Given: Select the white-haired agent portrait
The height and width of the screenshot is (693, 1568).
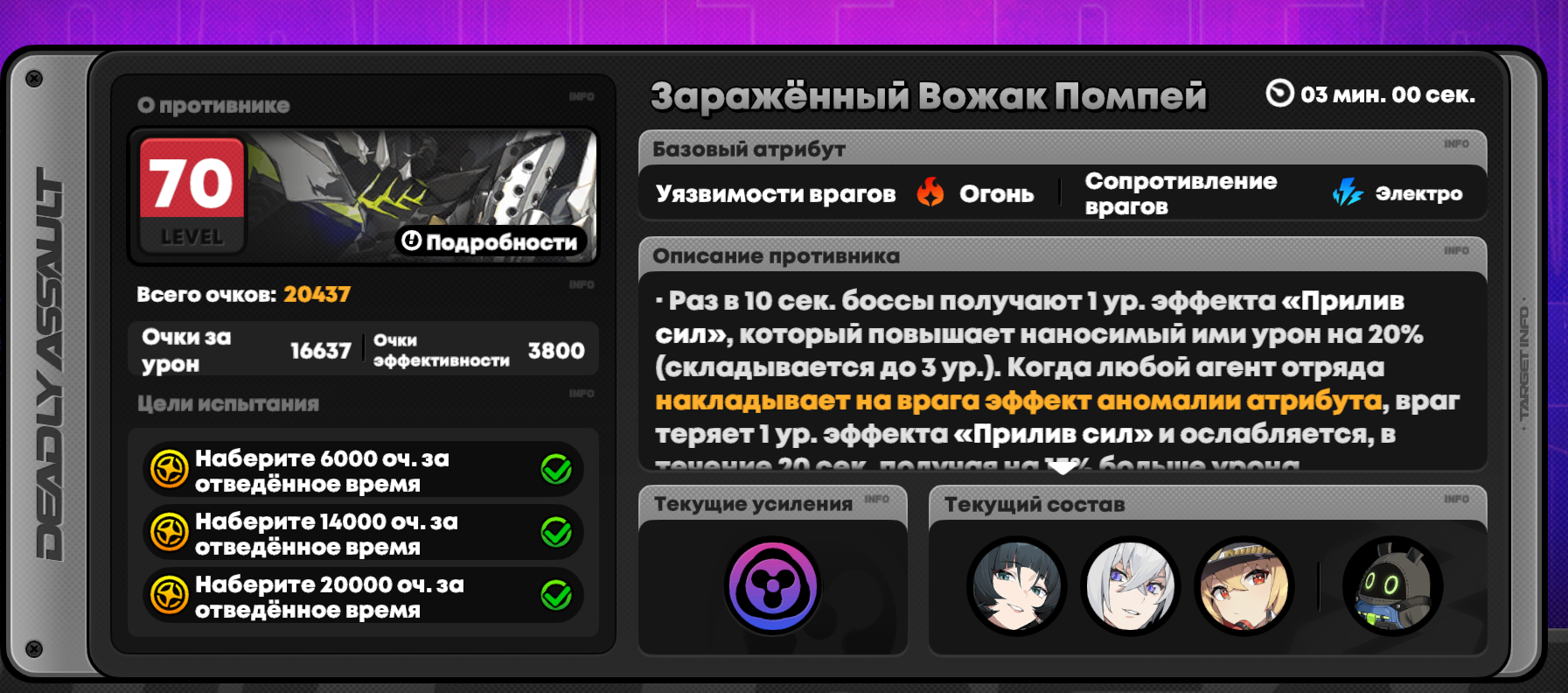Looking at the screenshot, I should point(1130,586).
